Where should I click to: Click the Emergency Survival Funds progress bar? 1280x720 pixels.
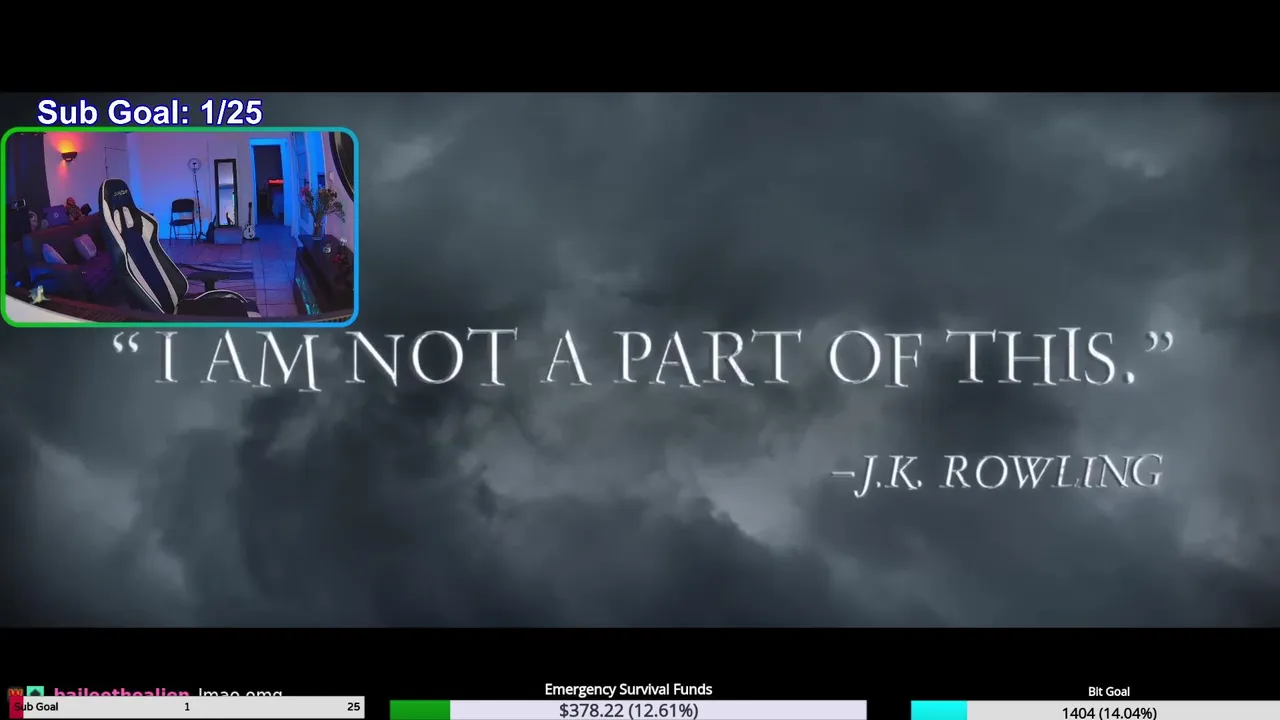(x=628, y=710)
